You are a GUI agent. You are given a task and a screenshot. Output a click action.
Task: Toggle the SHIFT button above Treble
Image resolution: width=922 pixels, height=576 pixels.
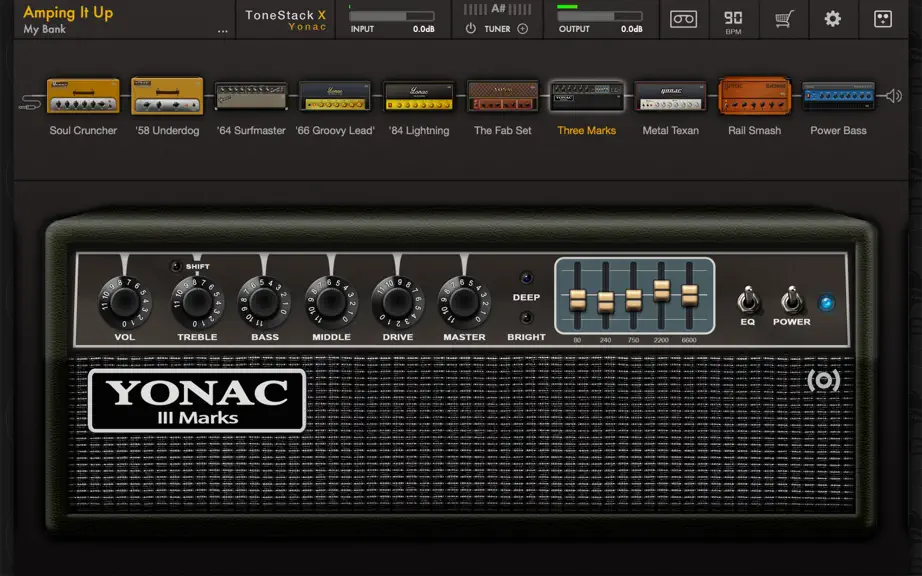tap(176, 267)
